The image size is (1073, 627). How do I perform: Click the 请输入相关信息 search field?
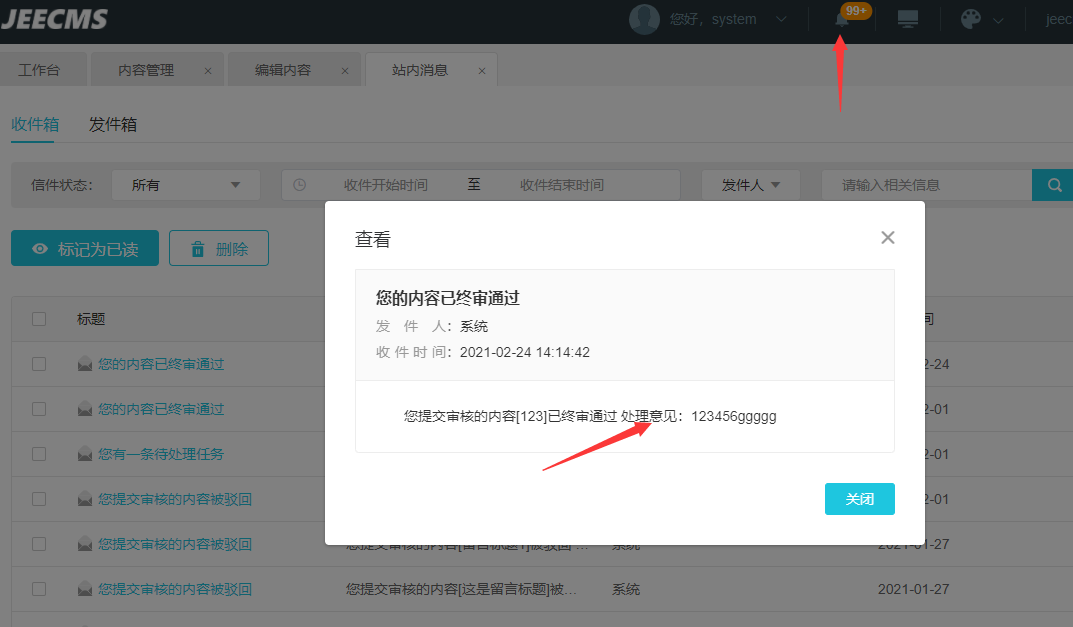(927, 185)
